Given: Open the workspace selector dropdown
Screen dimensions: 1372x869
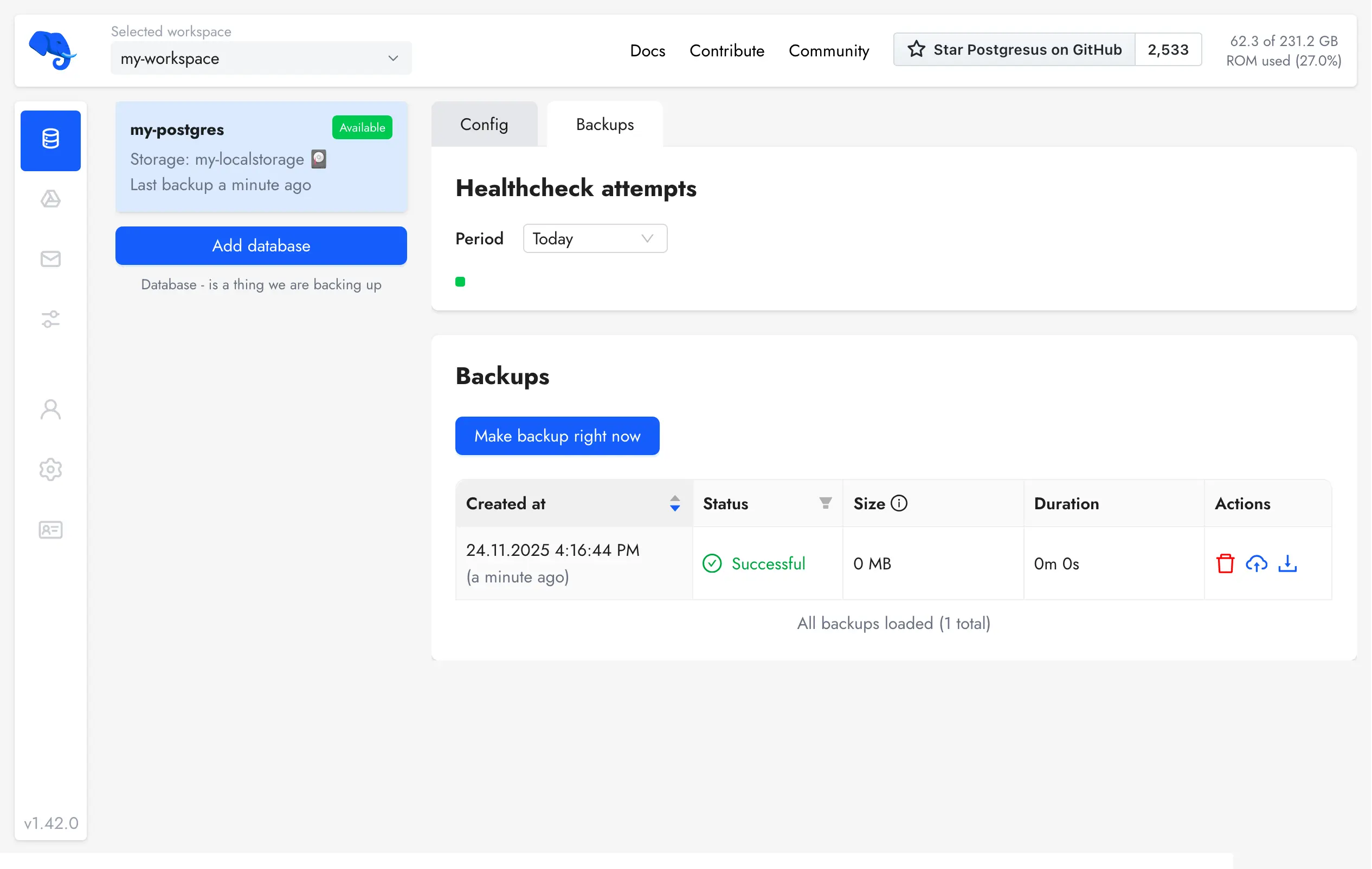Looking at the screenshot, I should click(x=260, y=57).
